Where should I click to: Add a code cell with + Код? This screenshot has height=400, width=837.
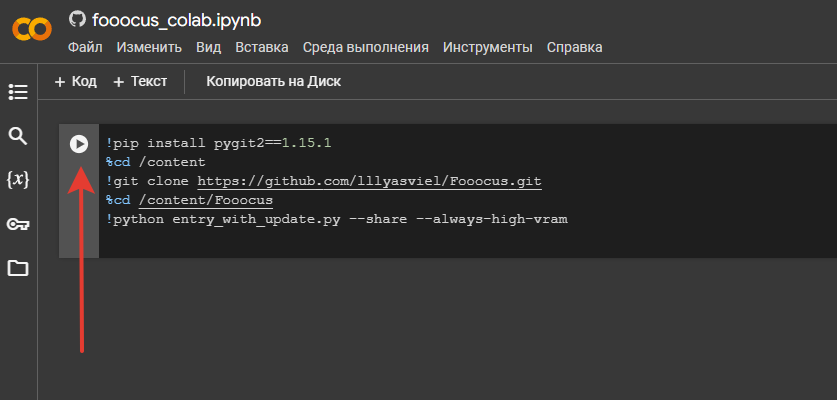tap(75, 82)
